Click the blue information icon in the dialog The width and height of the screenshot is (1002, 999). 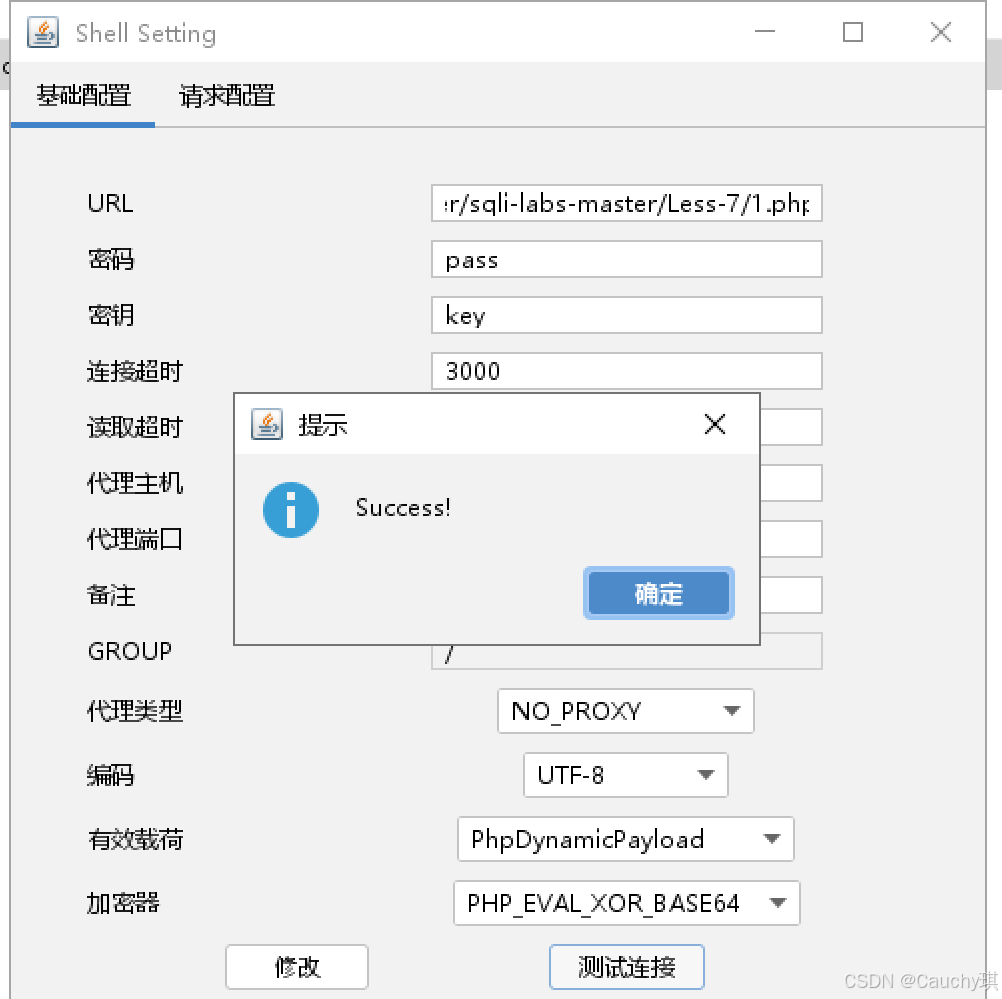[x=290, y=510]
